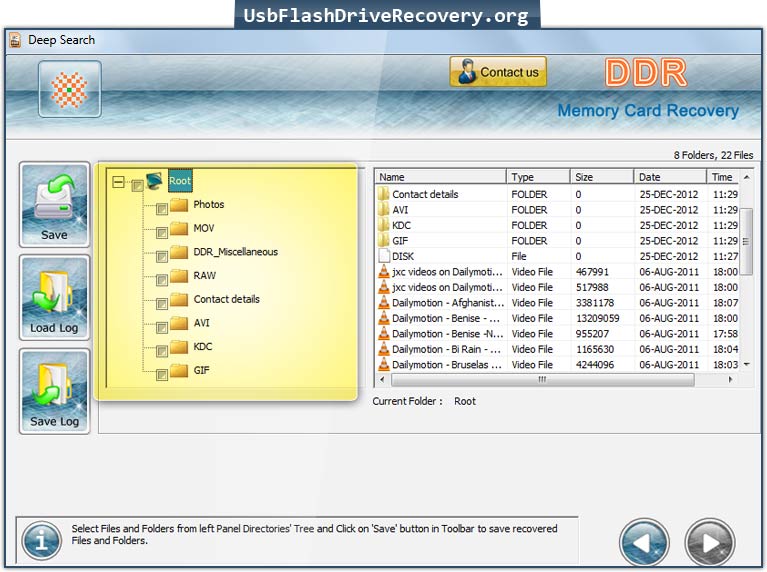
Task: Click scroll up arrow of file list
Action: coord(746,177)
